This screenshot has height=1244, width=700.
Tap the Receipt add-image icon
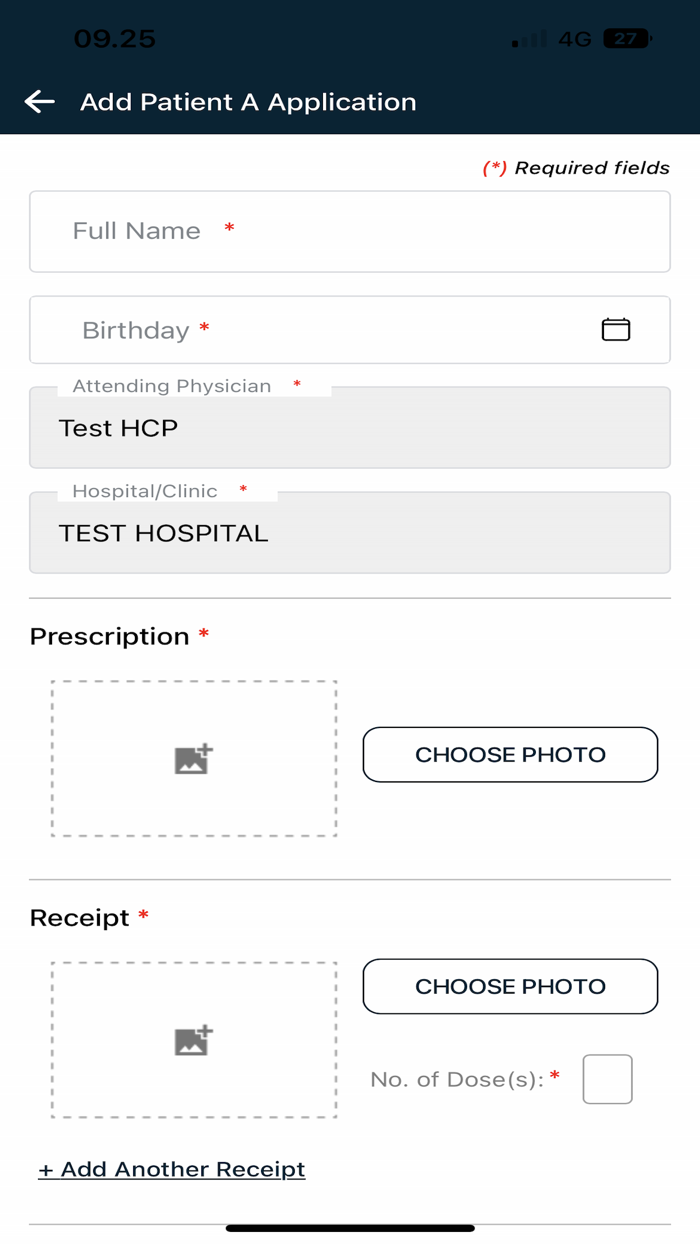coord(194,1040)
